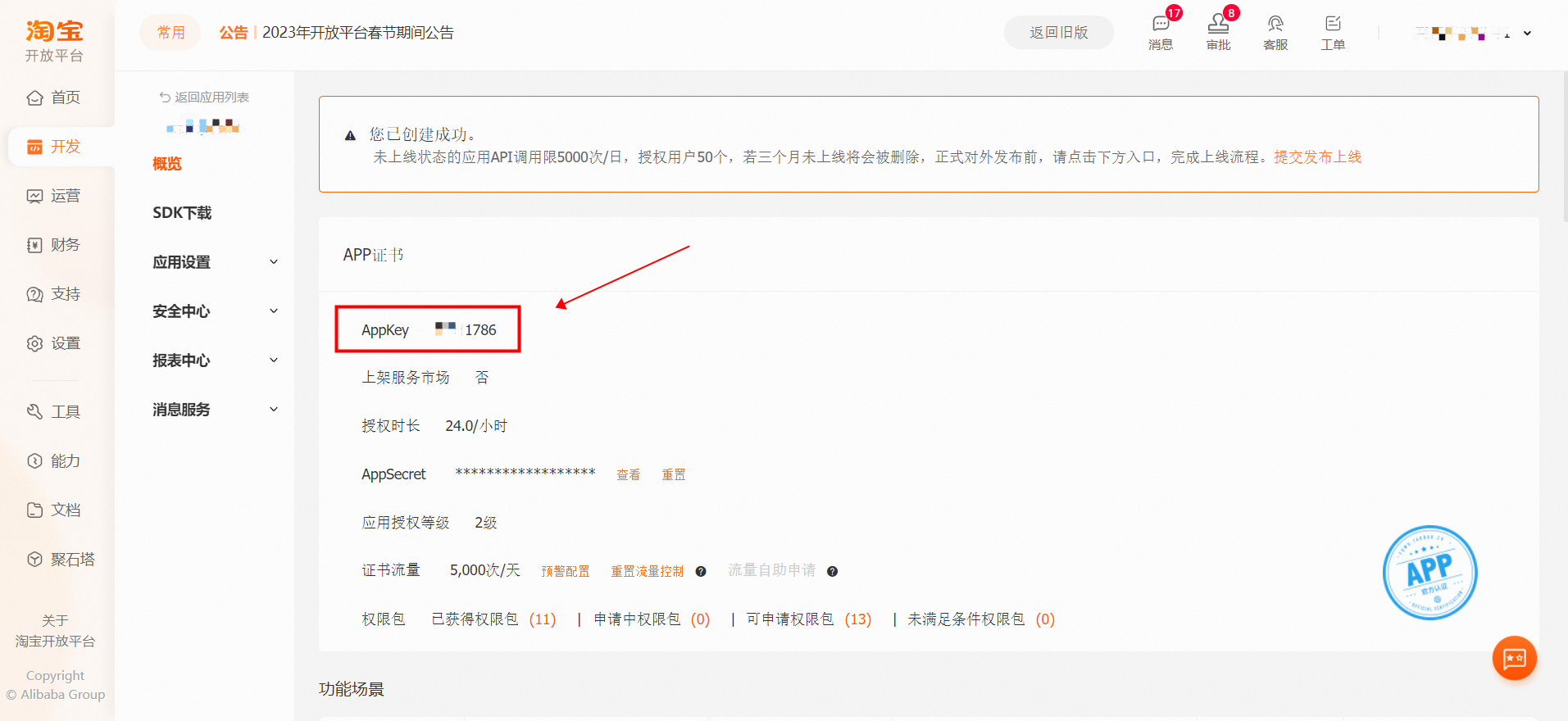
Task: Open 工具 in the sidebar
Action: [x=54, y=411]
